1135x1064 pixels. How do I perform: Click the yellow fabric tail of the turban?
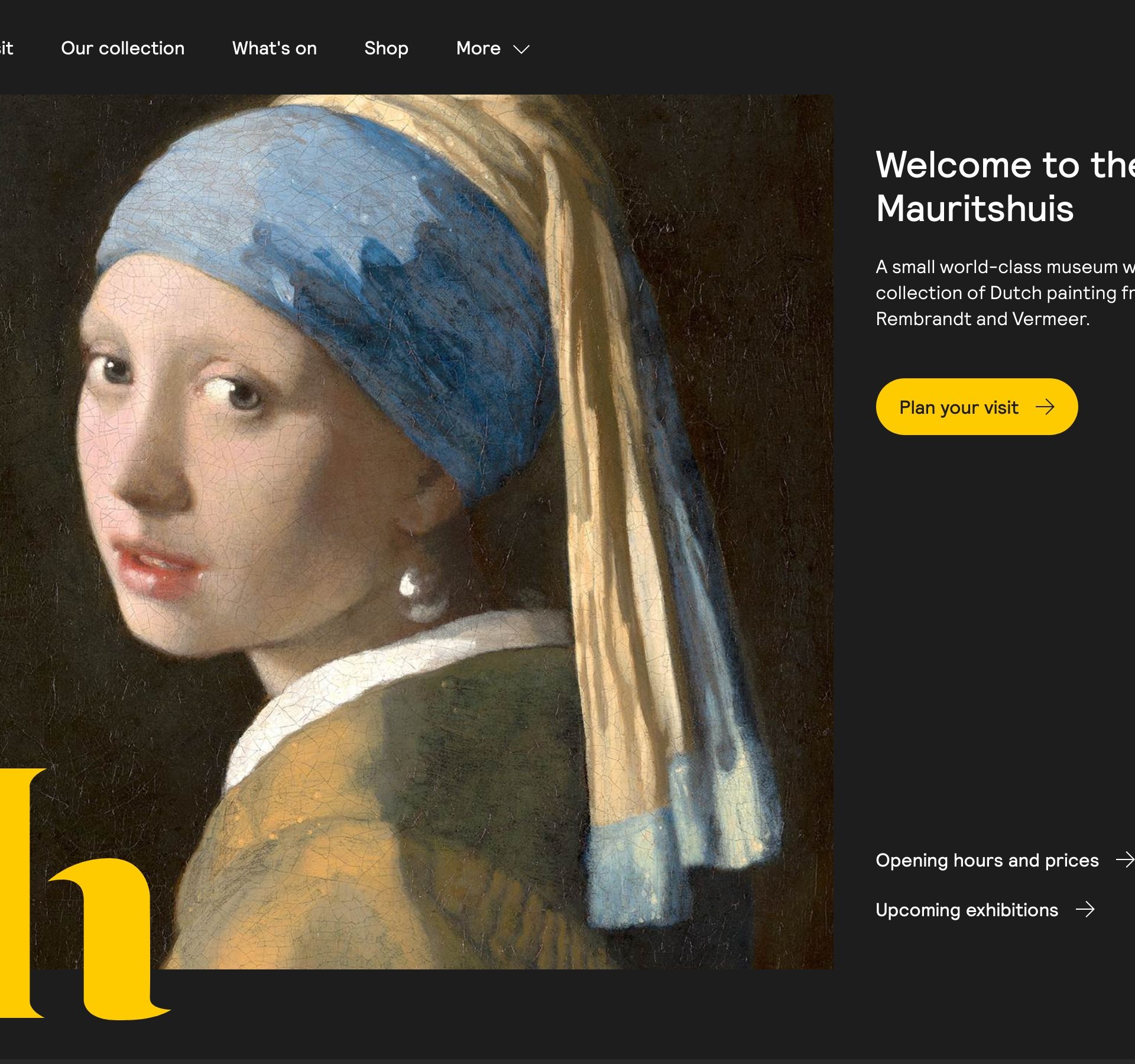tap(638, 532)
